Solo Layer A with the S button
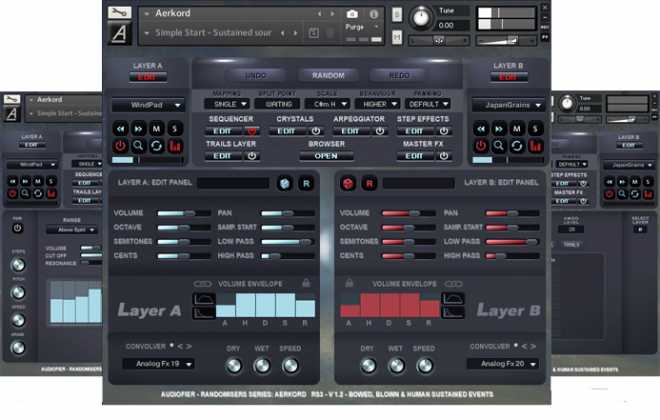 tap(175, 129)
